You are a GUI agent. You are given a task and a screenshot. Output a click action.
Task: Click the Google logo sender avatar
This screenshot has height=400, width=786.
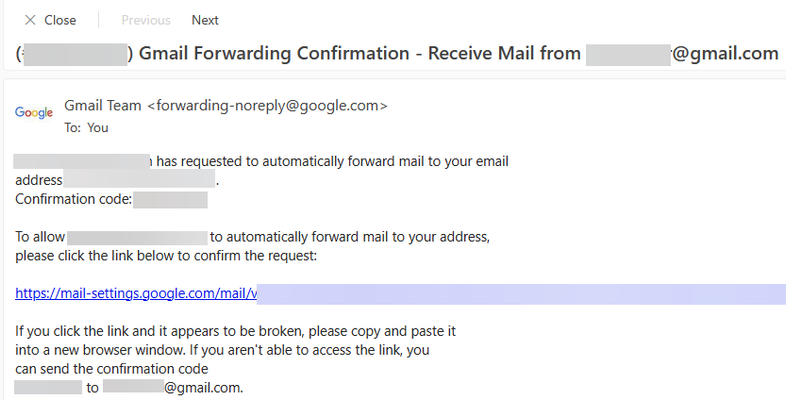click(x=34, y=112)
